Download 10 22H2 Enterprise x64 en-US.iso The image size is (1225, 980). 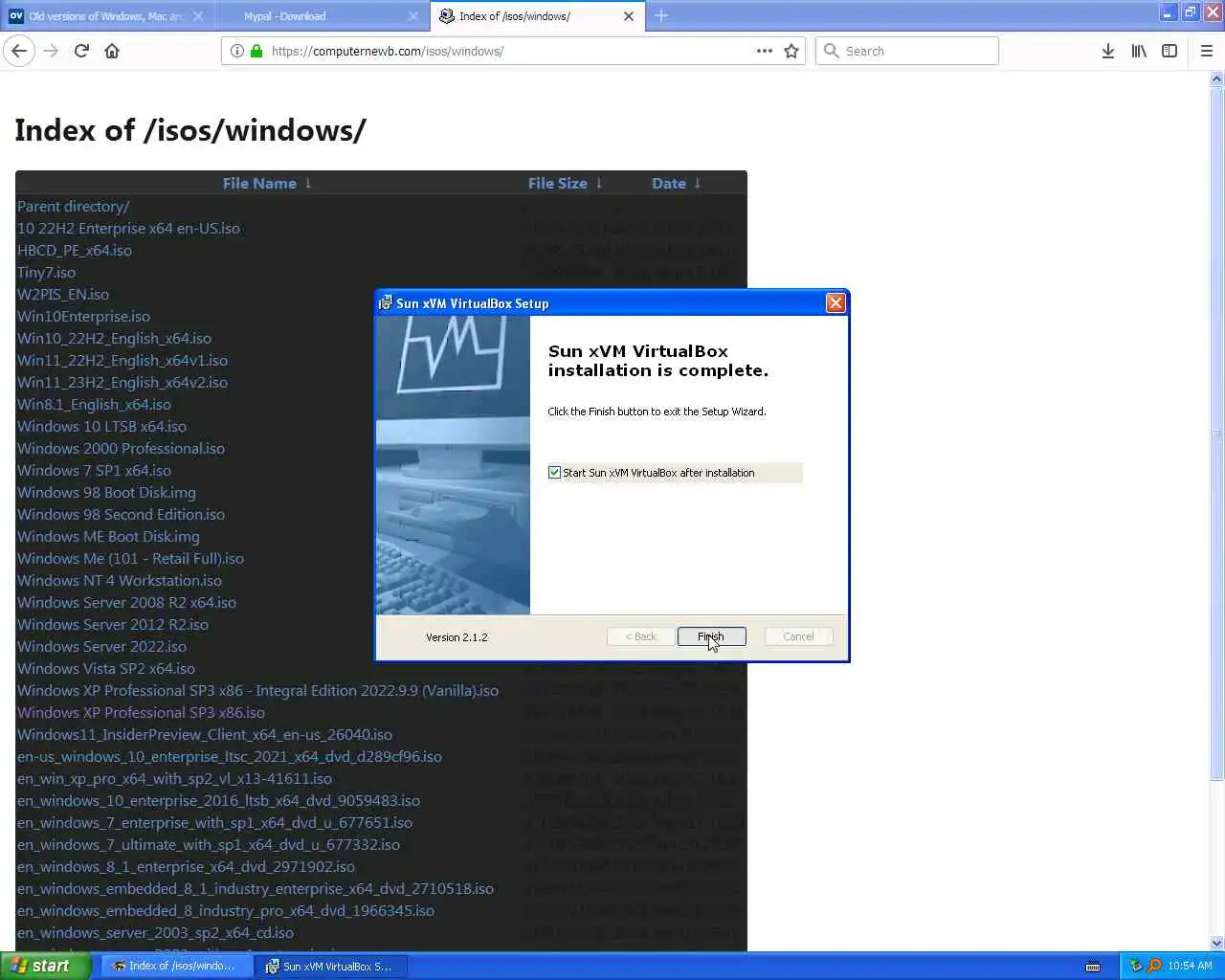click(128, 228)
